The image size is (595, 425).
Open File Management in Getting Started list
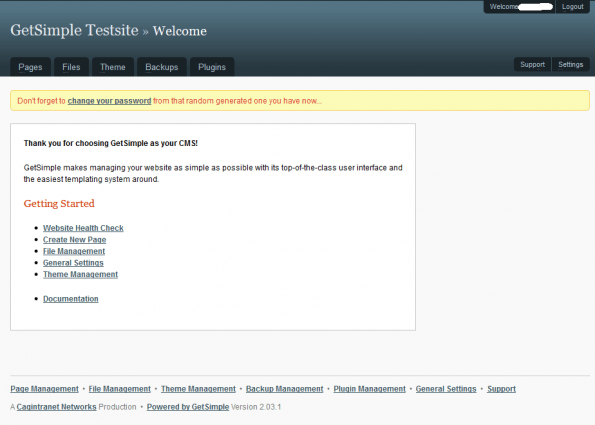(74, 251)
